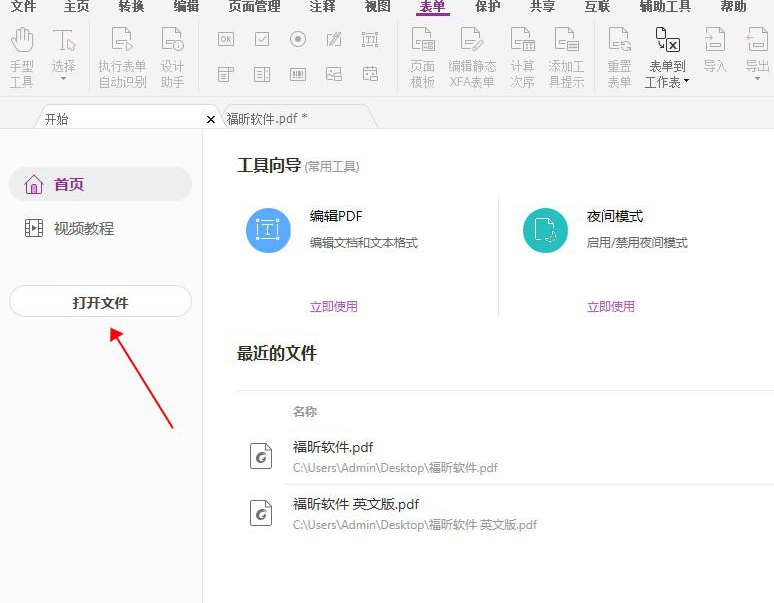
Task: Select the Hand tool (手型工具)
Action: click(22, 58)
